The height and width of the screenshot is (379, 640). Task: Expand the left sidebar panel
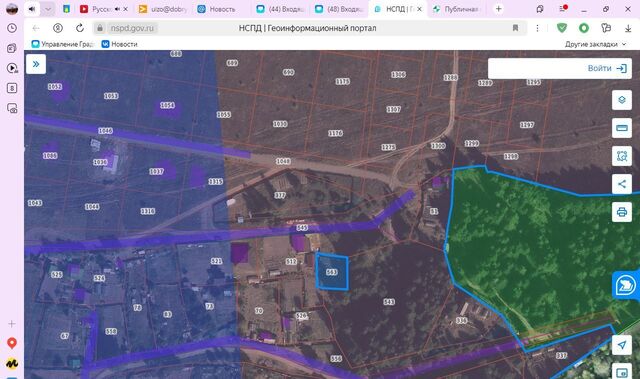click(x=36, y=64)
